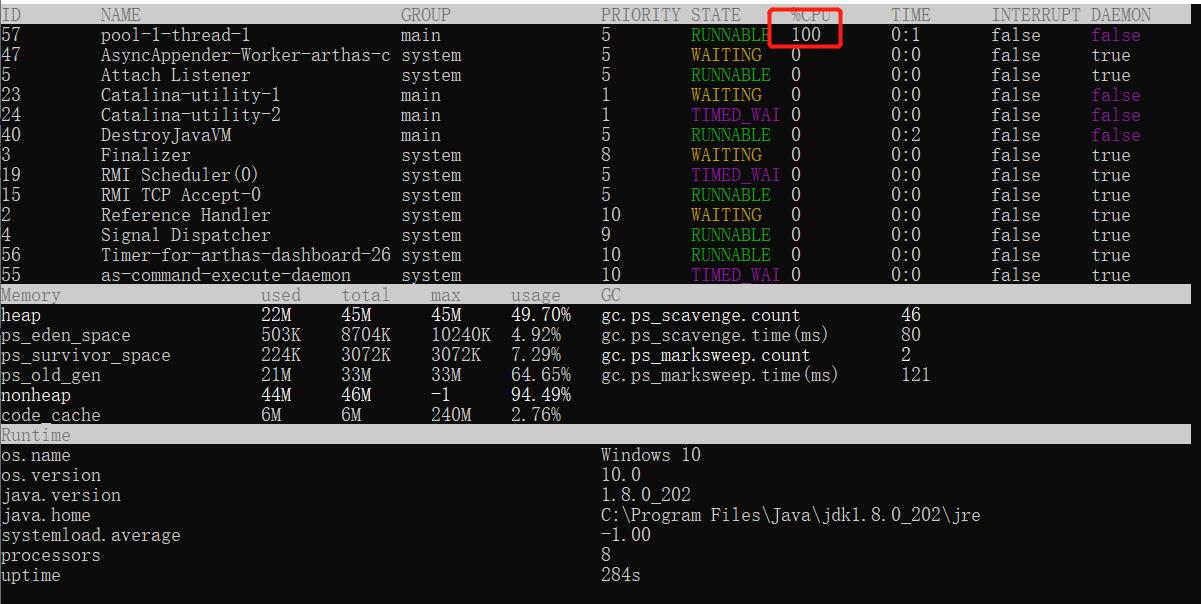Viewport: 1201px width, 604px height.
Task: Click java version value 1.8.0_202
Action: [646, 495]
